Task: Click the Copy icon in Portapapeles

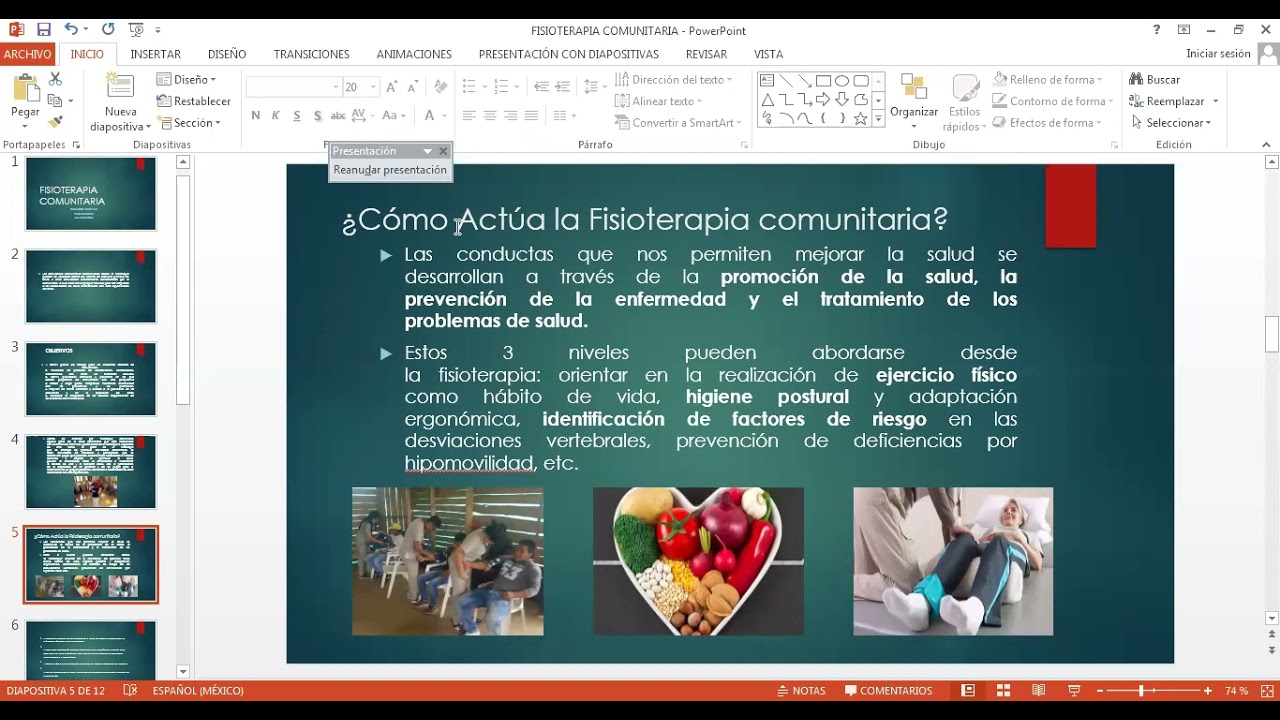Action: [55, 101]
